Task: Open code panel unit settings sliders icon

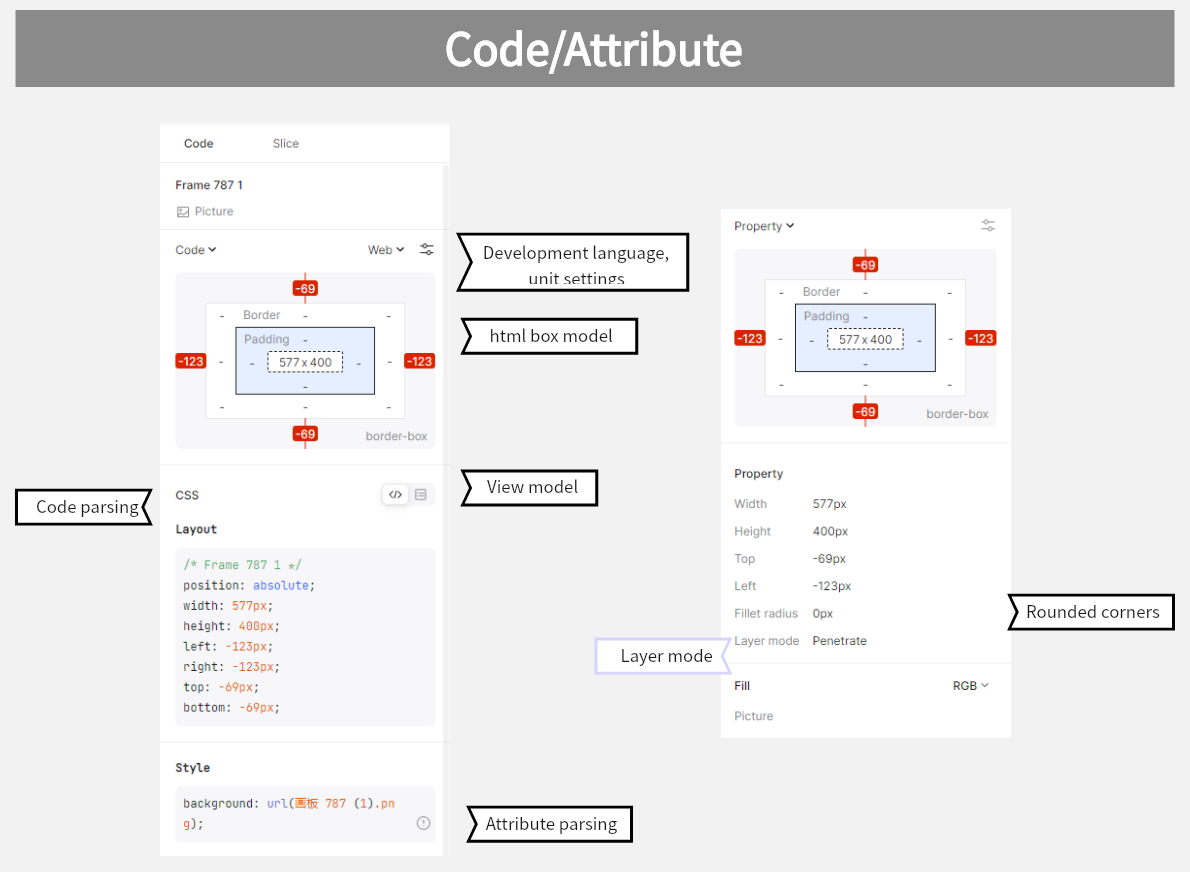Action: (427, 250)
